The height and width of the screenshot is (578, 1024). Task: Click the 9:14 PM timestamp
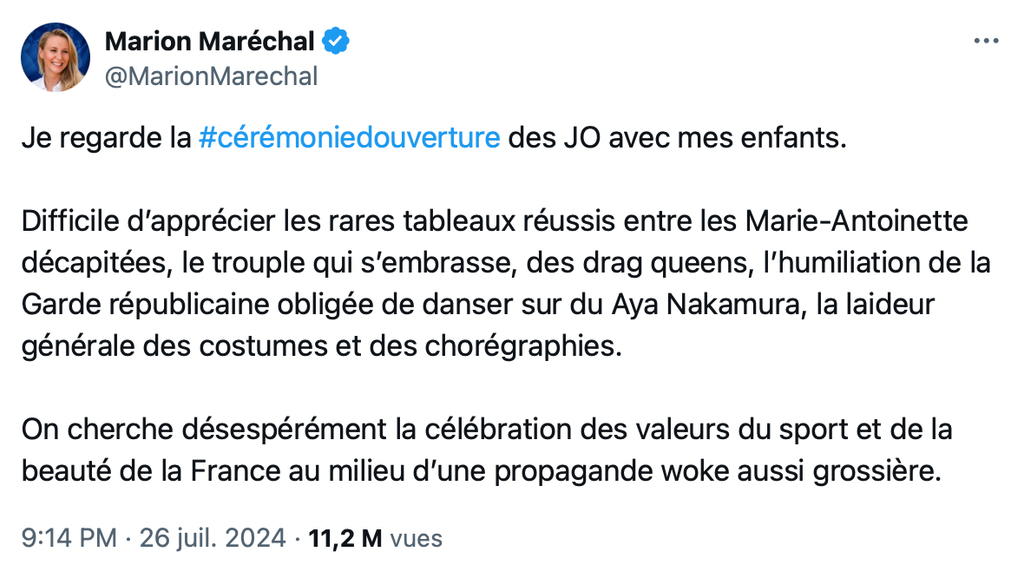point(69,539)
